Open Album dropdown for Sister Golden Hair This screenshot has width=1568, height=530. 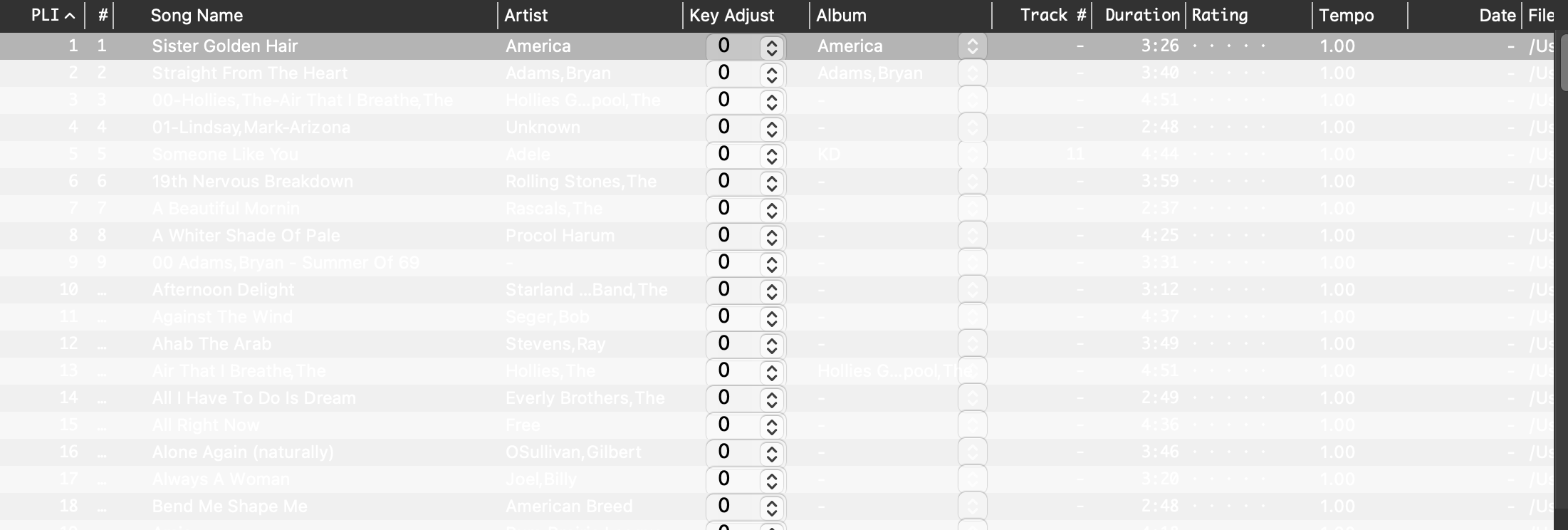pos(972,46)
